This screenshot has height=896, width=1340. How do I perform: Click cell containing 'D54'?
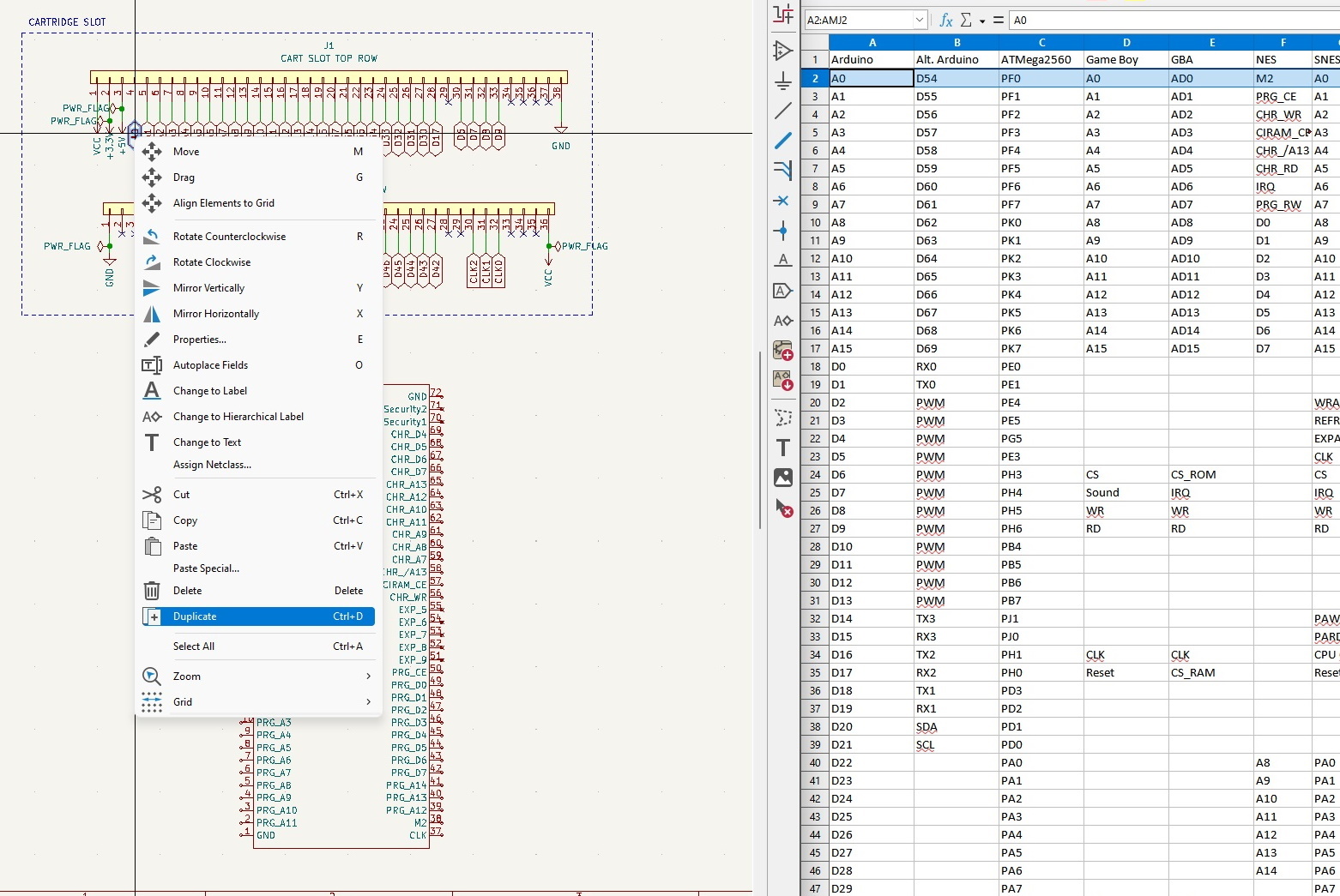click(957, 78)
